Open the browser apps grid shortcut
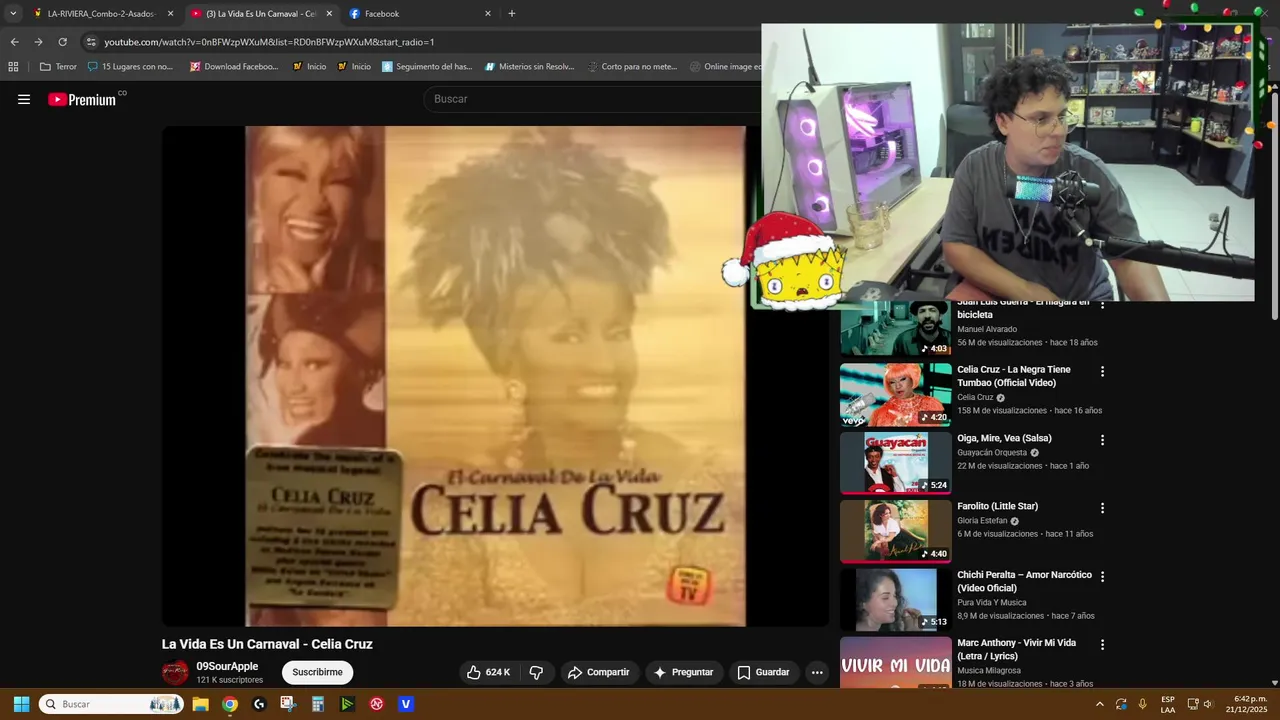 point(13,67)
